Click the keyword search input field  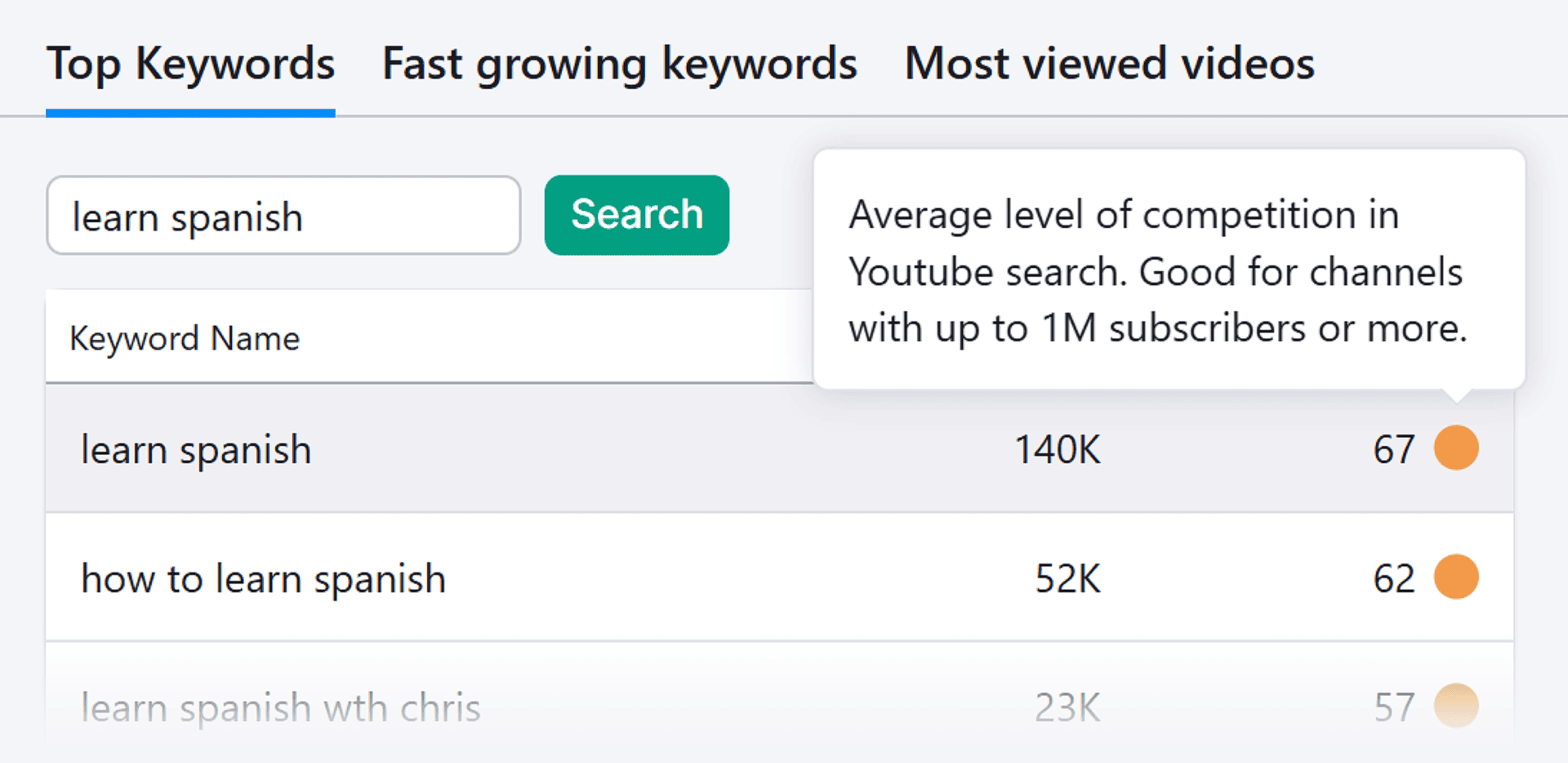point(283,216)
